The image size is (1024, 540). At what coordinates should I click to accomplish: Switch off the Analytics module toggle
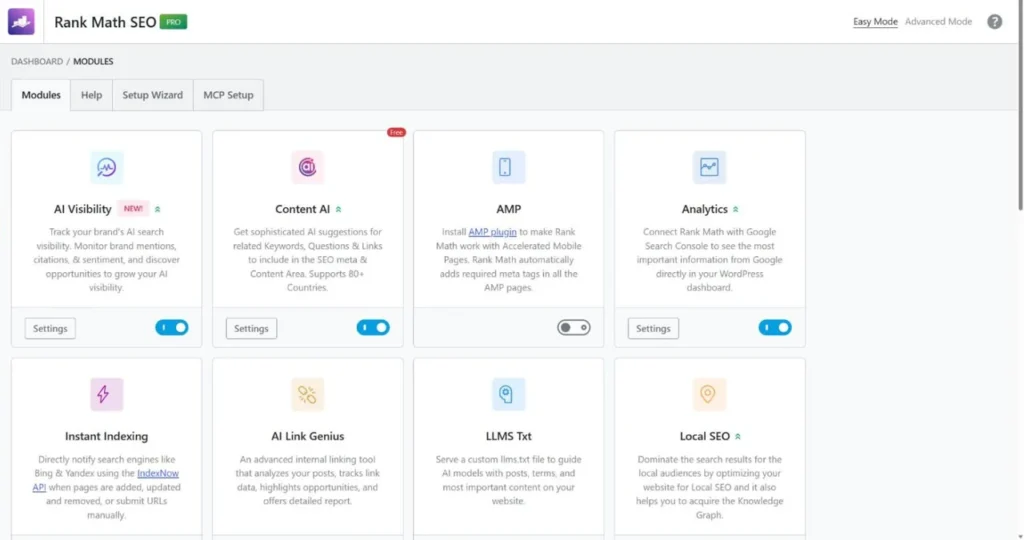[775, 327]
